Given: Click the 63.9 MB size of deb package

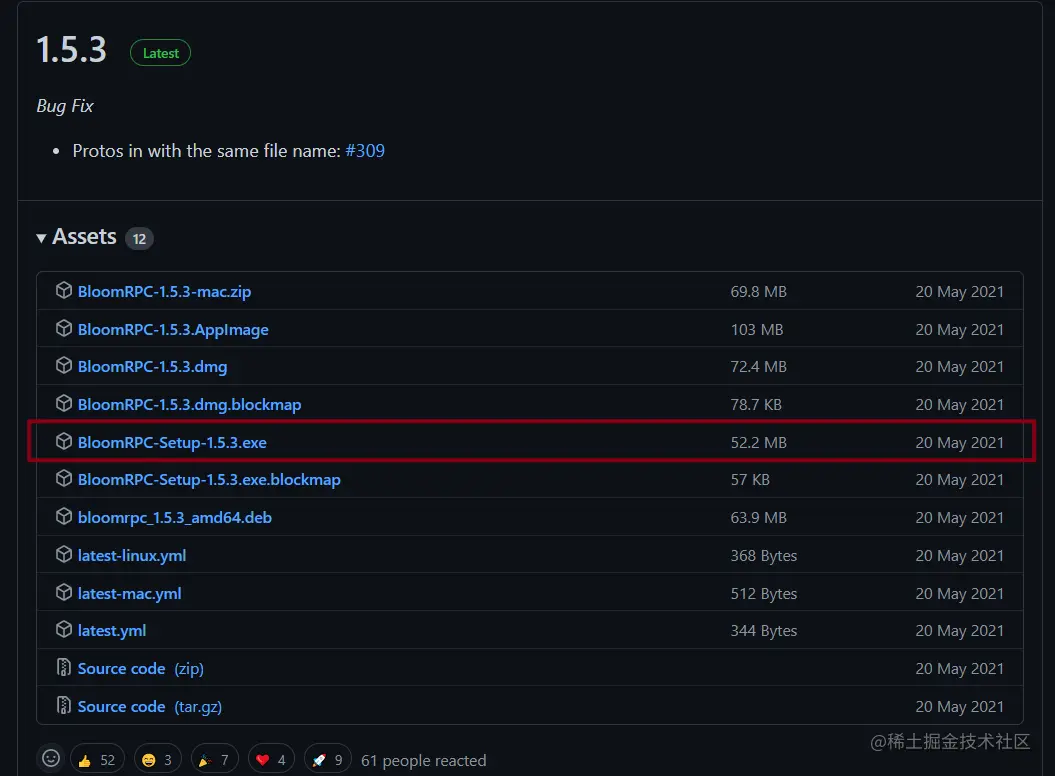Looking at the screenshot, I should point(758,518).
